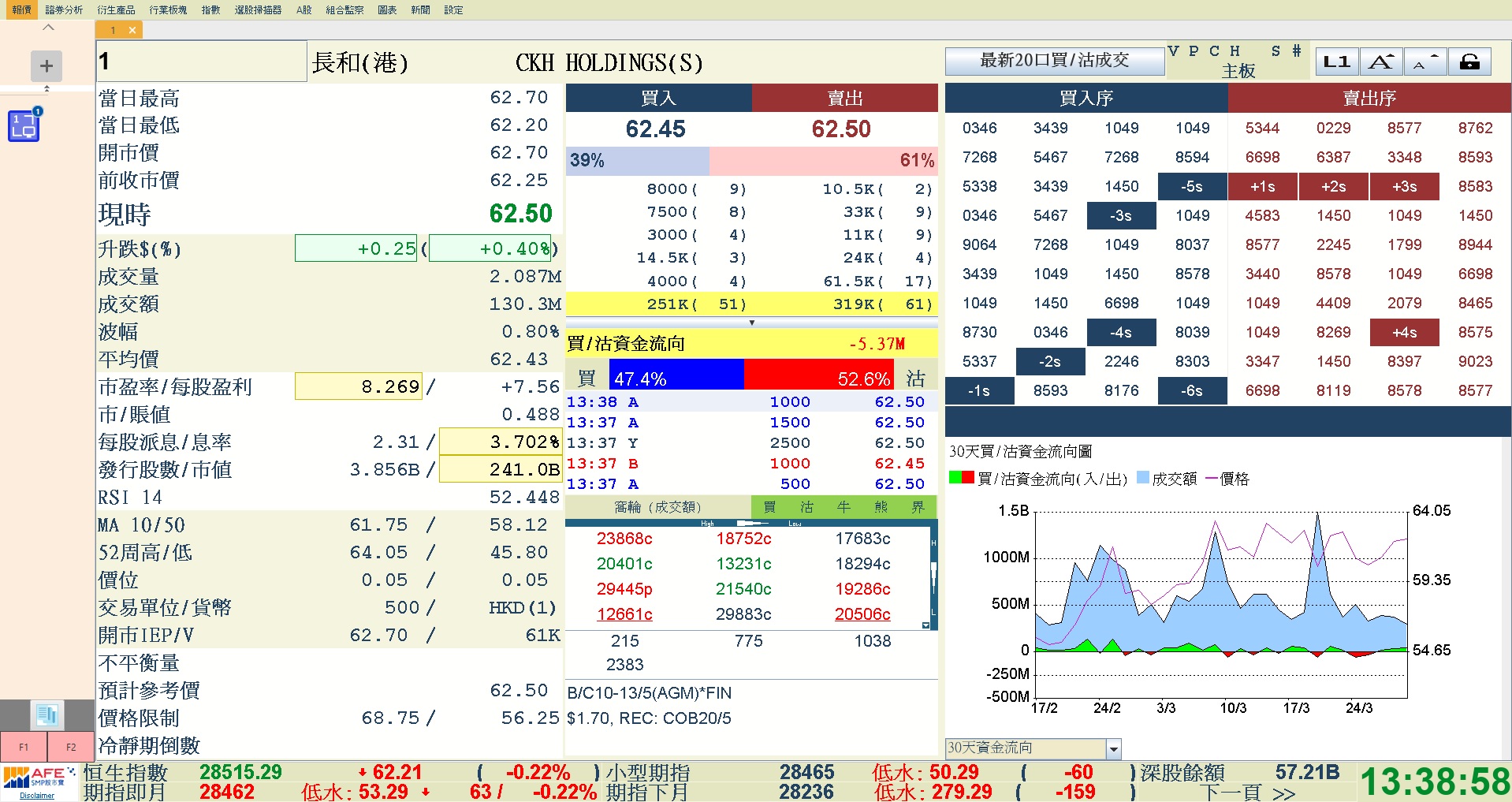Open the document icon above F1
The height and width of the screenshot is (802, 1512).
[x=47, y=714]
